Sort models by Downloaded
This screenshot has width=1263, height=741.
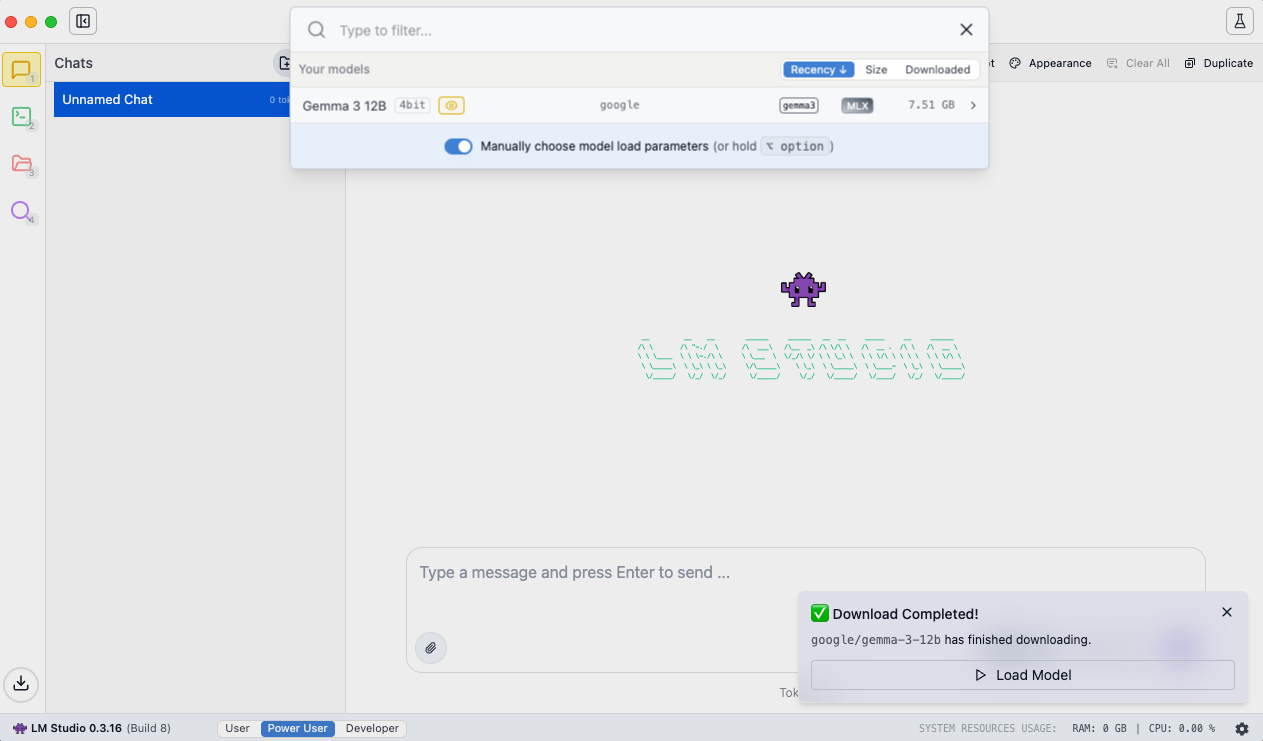coord(938,69)
